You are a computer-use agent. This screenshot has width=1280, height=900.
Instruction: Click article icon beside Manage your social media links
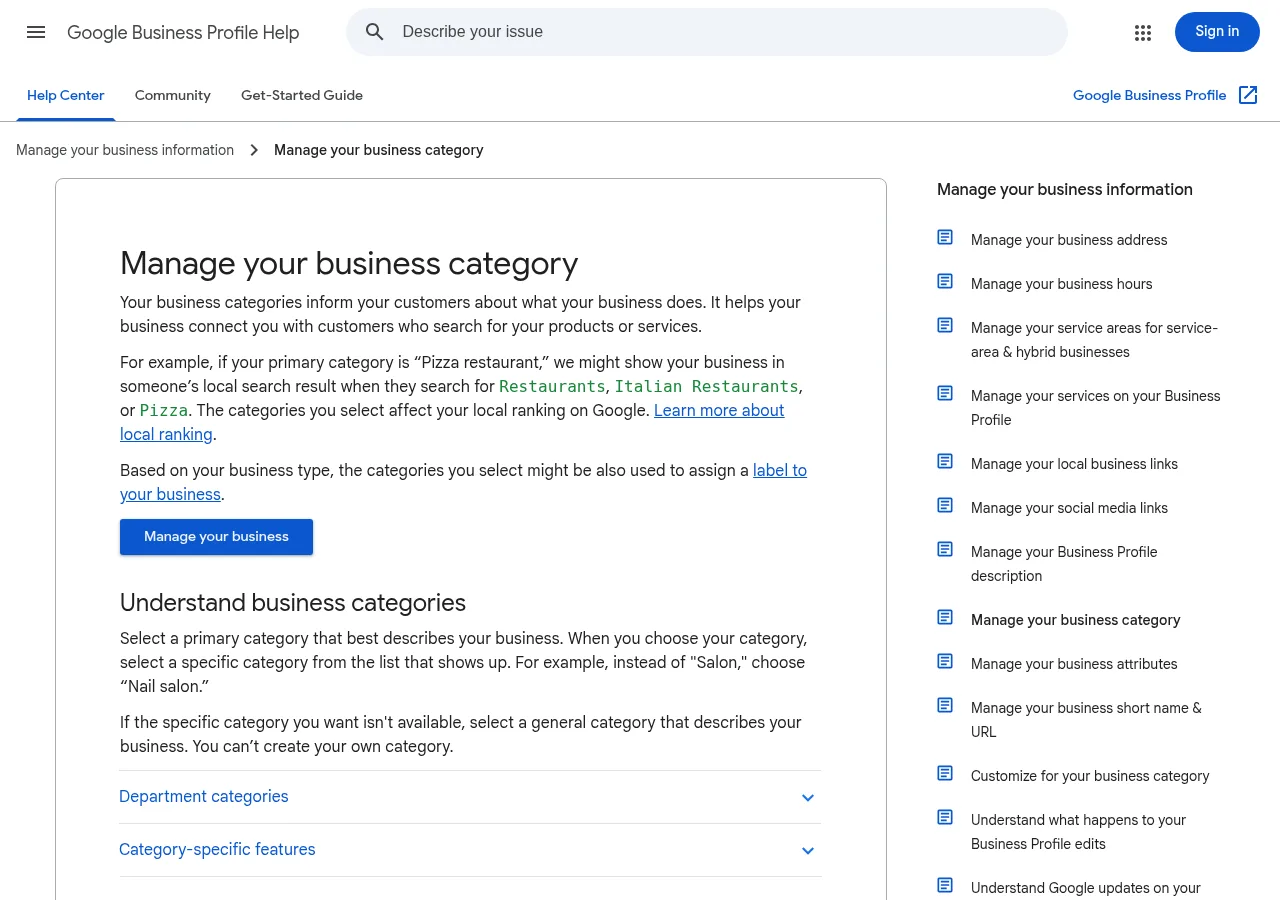coord(945,505)
